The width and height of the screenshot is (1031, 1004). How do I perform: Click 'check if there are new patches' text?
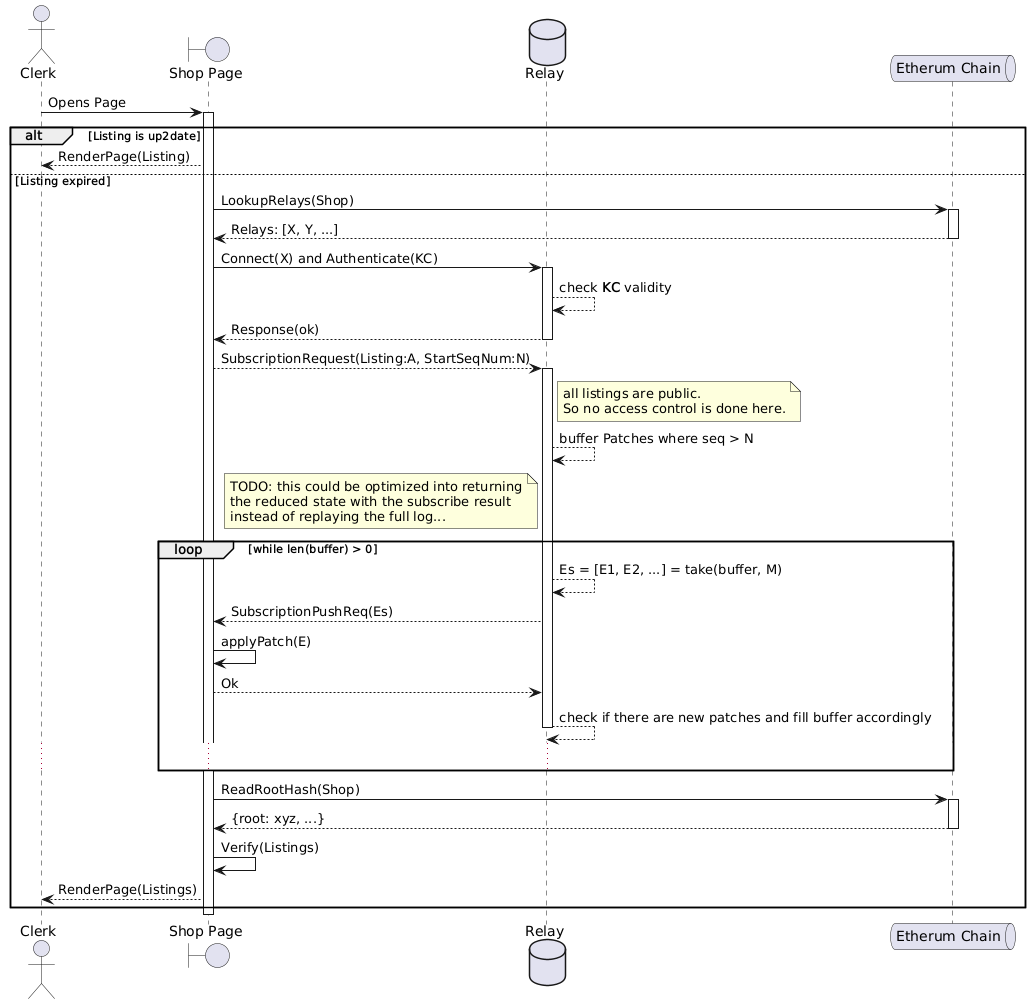point(745,717)
